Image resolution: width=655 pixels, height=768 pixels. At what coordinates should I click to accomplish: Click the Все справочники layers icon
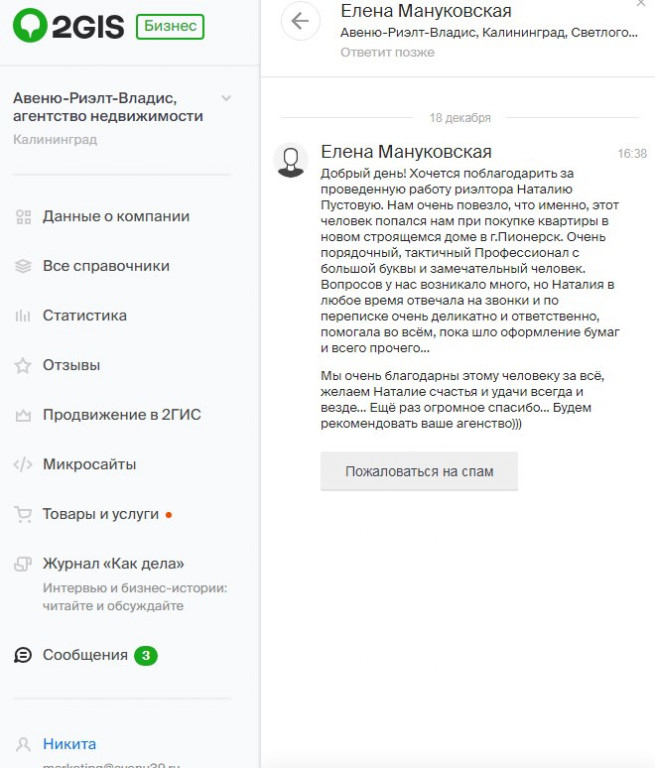tap(23, 266)
